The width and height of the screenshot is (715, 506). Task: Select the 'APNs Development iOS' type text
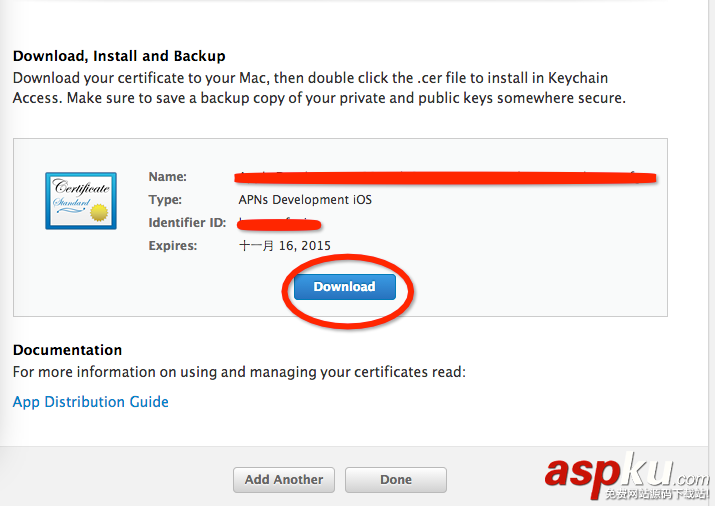click(x=305, y=200)
